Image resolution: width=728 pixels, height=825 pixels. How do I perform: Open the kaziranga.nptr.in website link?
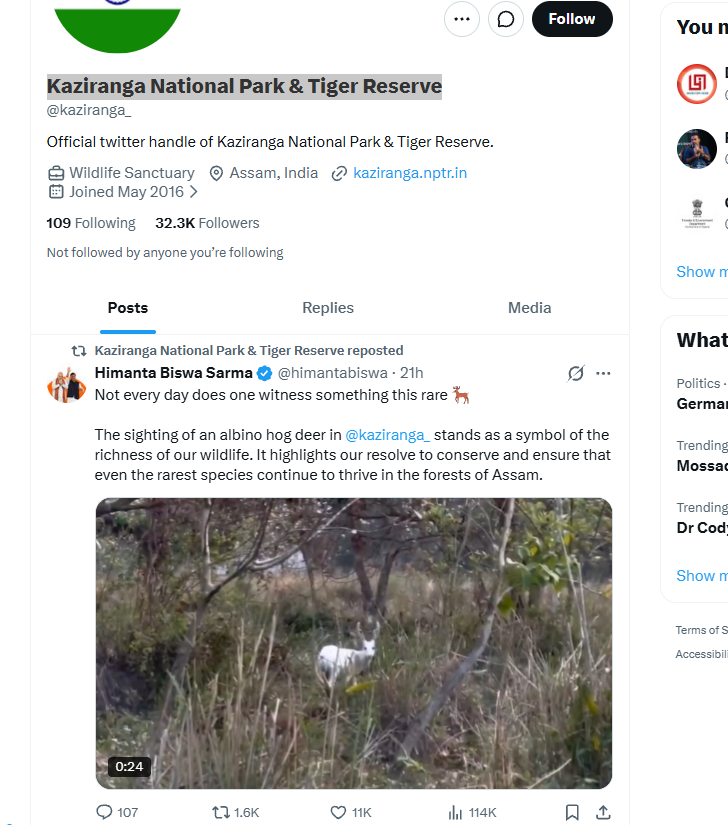coord(410,173)
